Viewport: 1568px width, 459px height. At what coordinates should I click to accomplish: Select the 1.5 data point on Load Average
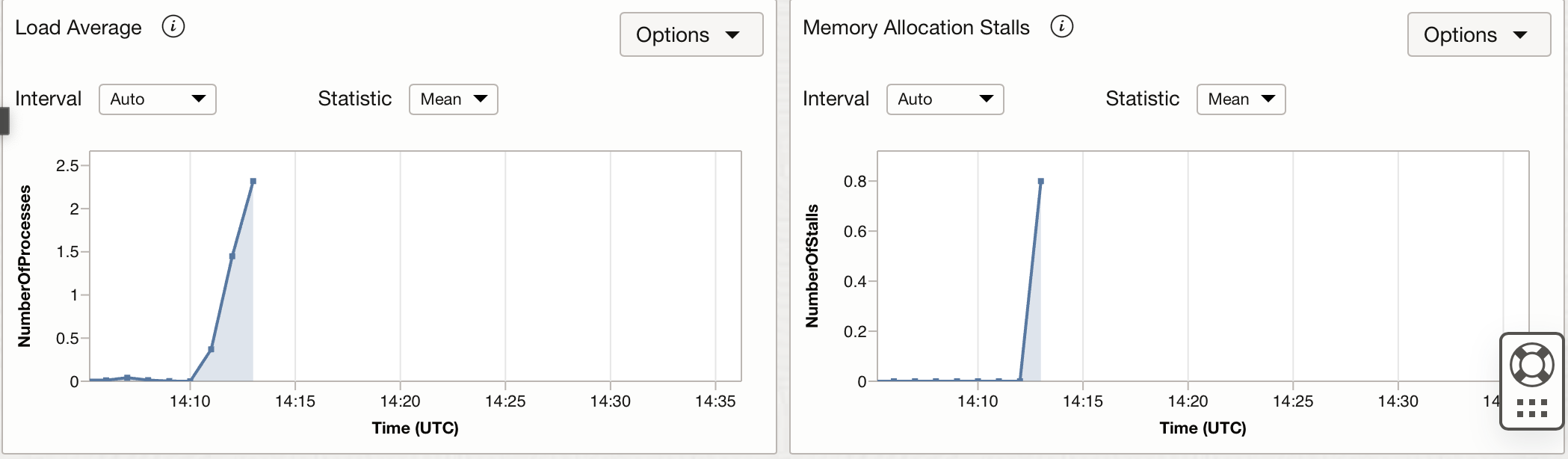[x=232, y=256]
